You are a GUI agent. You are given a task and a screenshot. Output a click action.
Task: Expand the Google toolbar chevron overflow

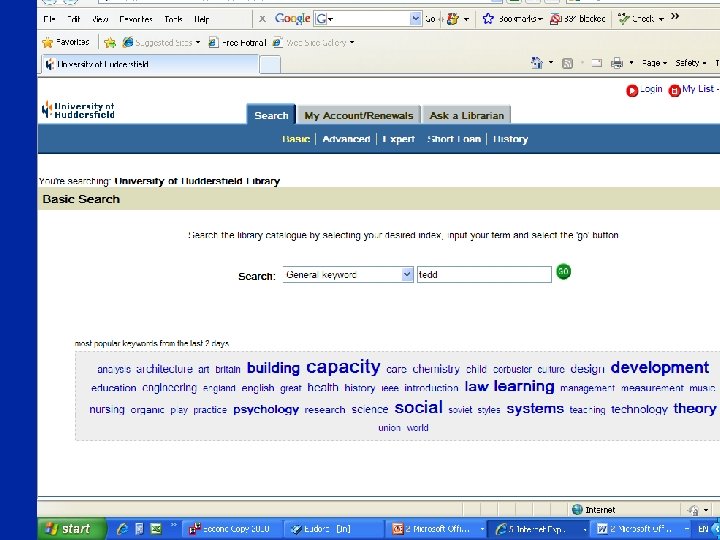pos(675,17)
